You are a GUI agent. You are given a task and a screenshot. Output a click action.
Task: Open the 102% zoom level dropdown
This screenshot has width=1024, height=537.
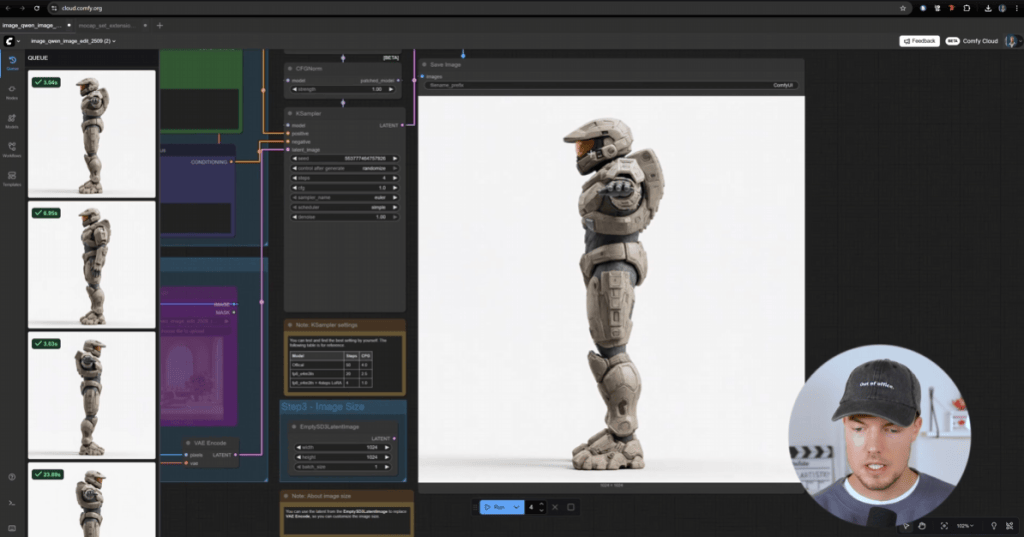[x=965, y=526]
